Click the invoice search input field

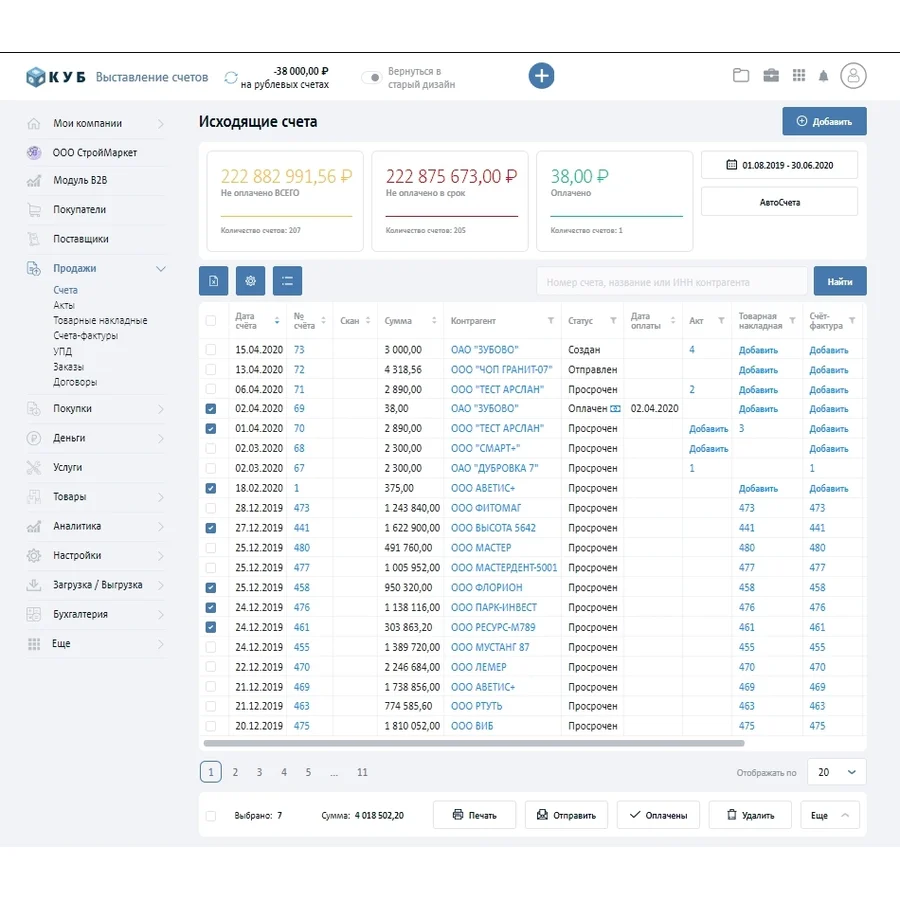671,282
